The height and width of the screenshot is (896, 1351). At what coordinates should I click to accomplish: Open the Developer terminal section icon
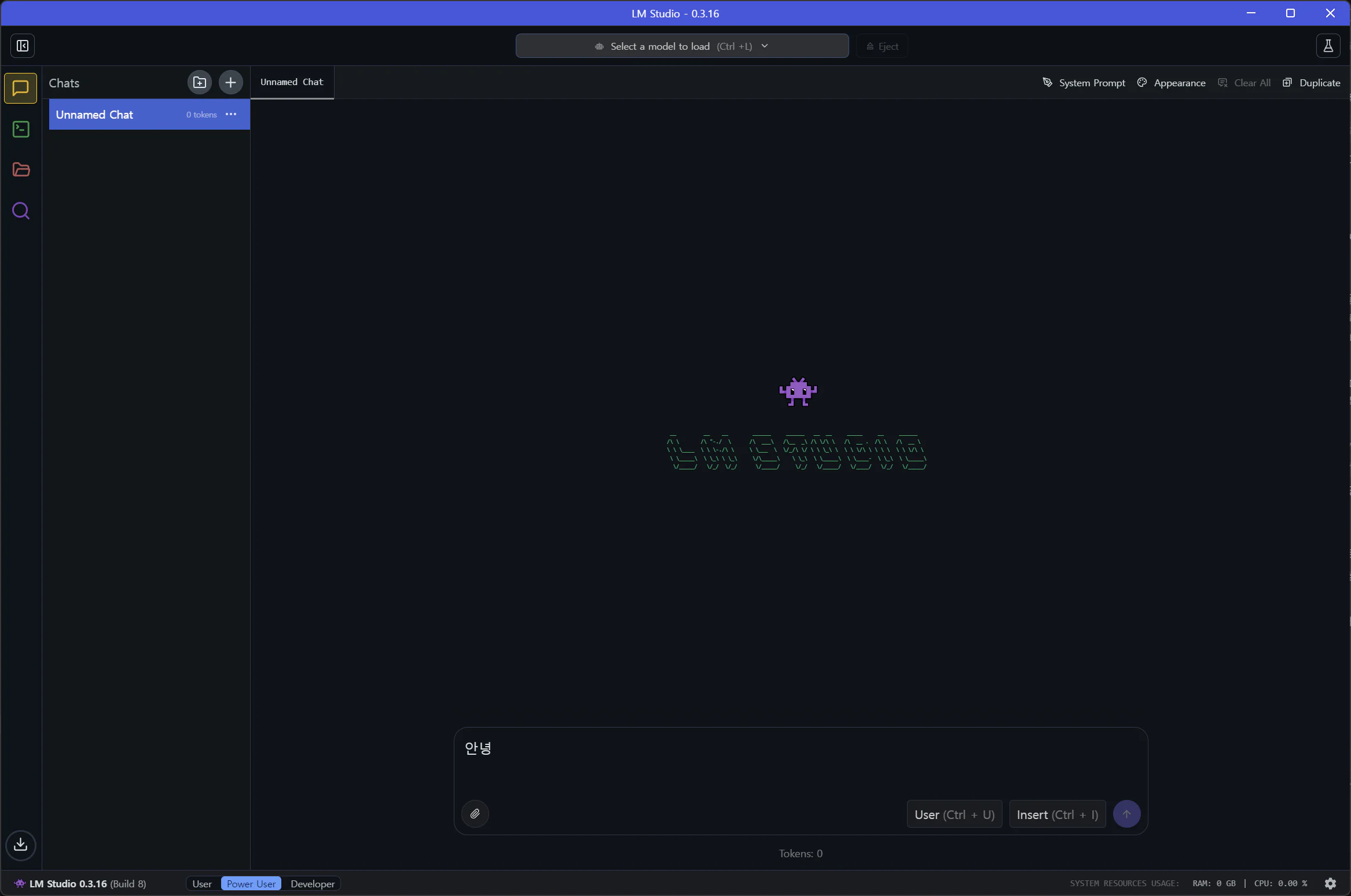tap(21, 129)
